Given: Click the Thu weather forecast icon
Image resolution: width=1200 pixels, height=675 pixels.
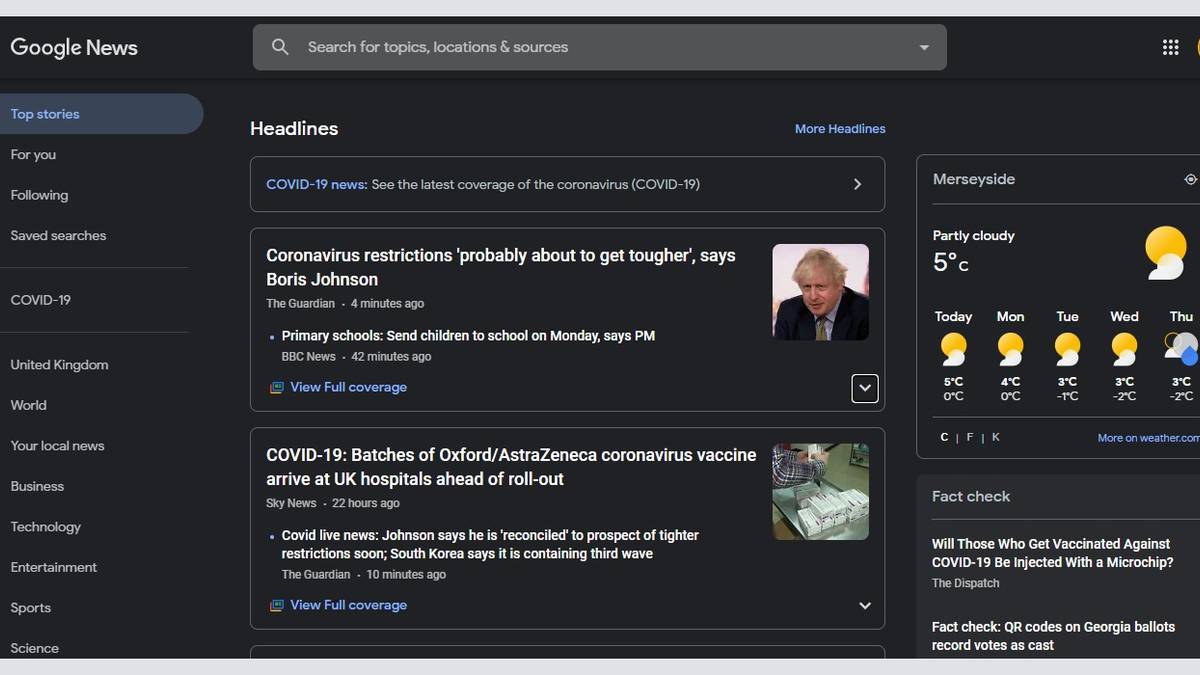Looking at the screenshot, I should click(x=1181, y=349).
